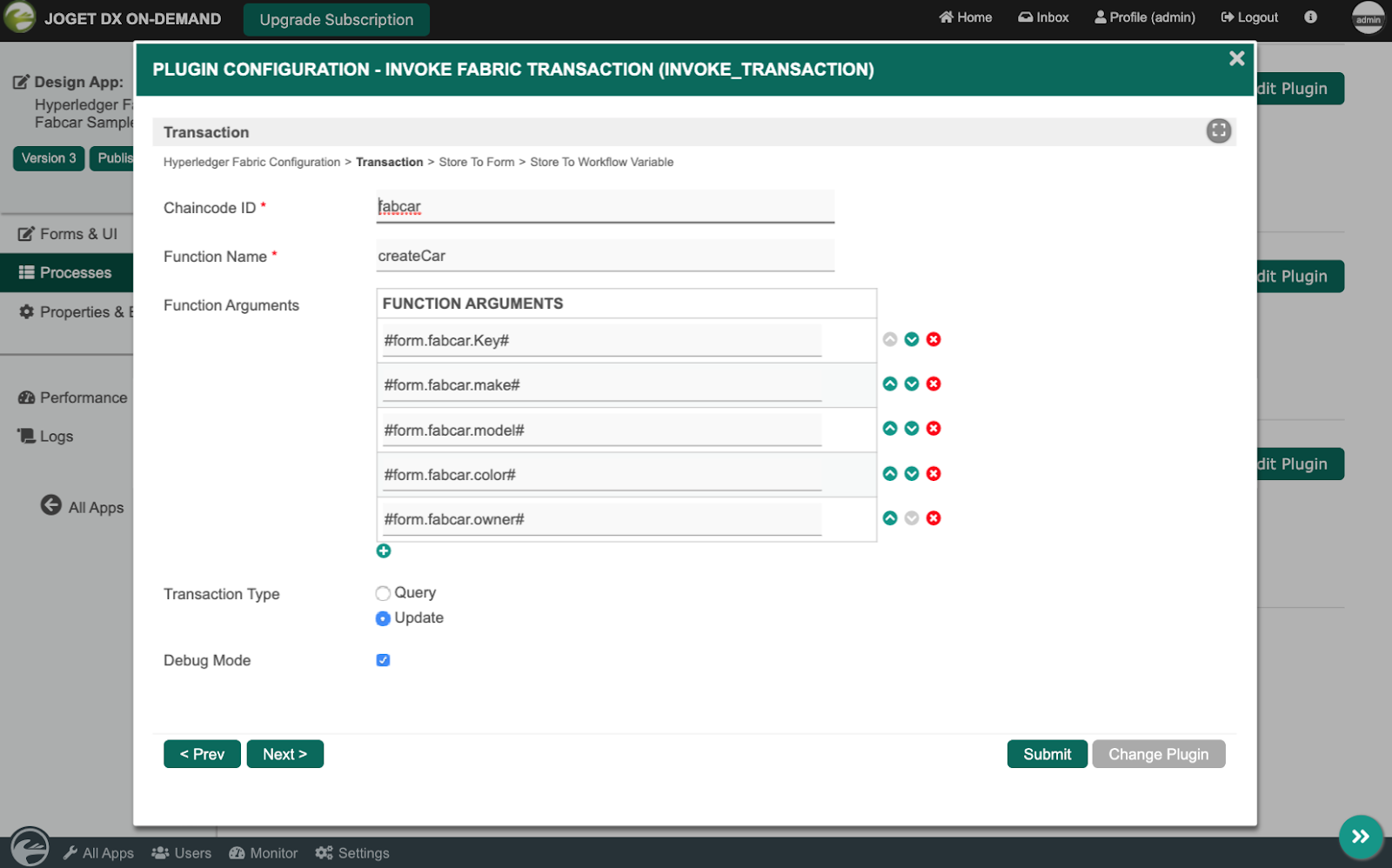Screen dimensions: 1392x868
Task: Open the Version 3 button
Action: pyautogui.click(x=49, y=158)
